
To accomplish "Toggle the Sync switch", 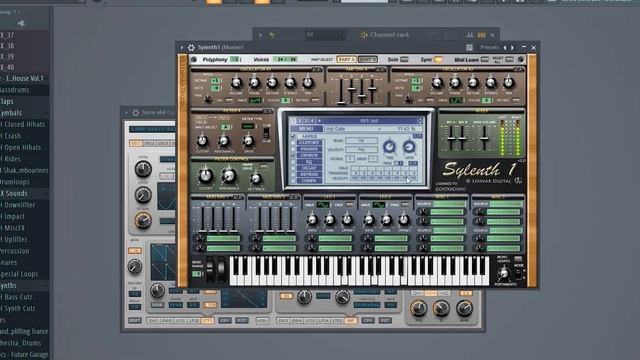I will click(x=438, y=60).
